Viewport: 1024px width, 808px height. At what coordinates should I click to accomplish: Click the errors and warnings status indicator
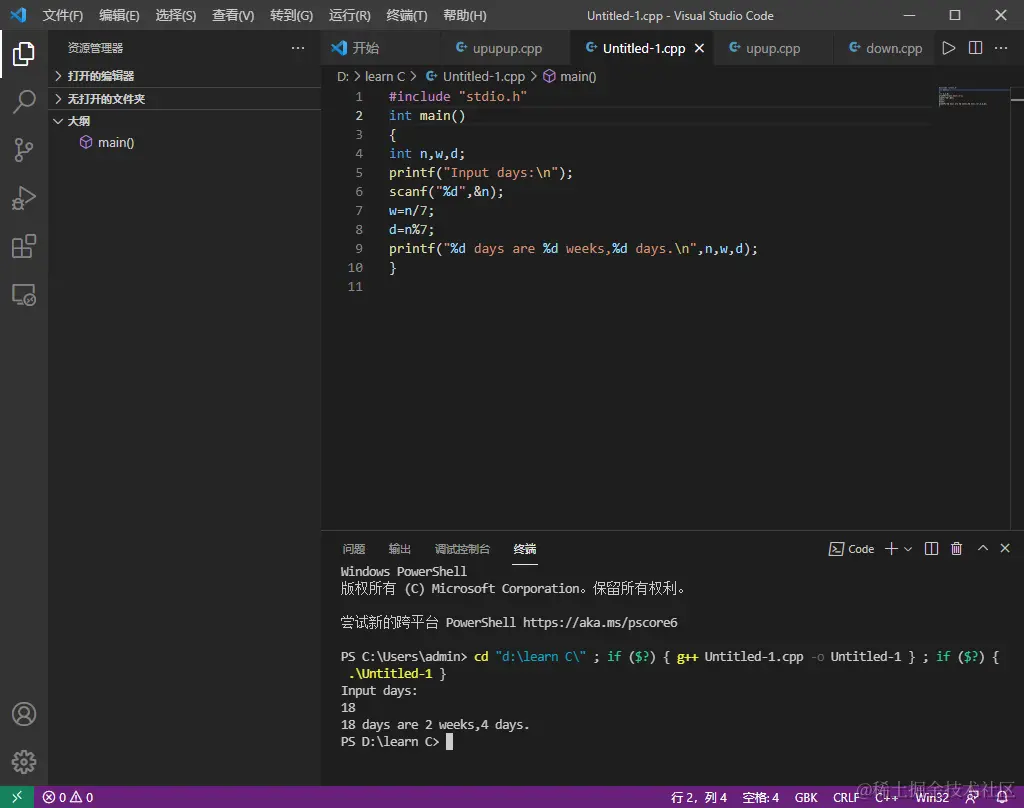pyautogui.click(x=68, y=797)
